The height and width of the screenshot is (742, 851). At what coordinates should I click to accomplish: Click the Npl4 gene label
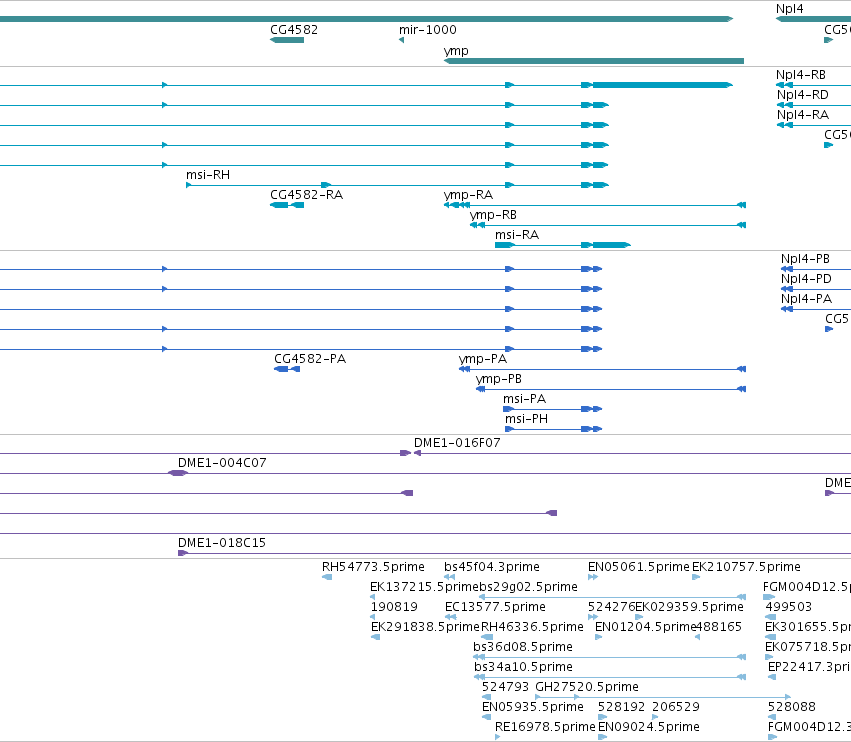click(789, 9)
